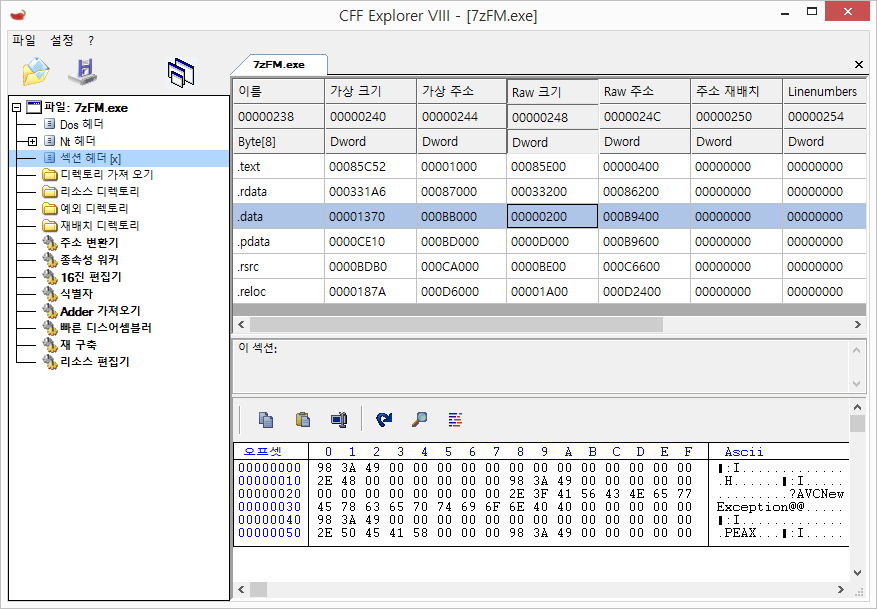Collapse the 파일: 7zFM.exe root node
The width and height of the screenshot is (877, 609).
point(16,107)
